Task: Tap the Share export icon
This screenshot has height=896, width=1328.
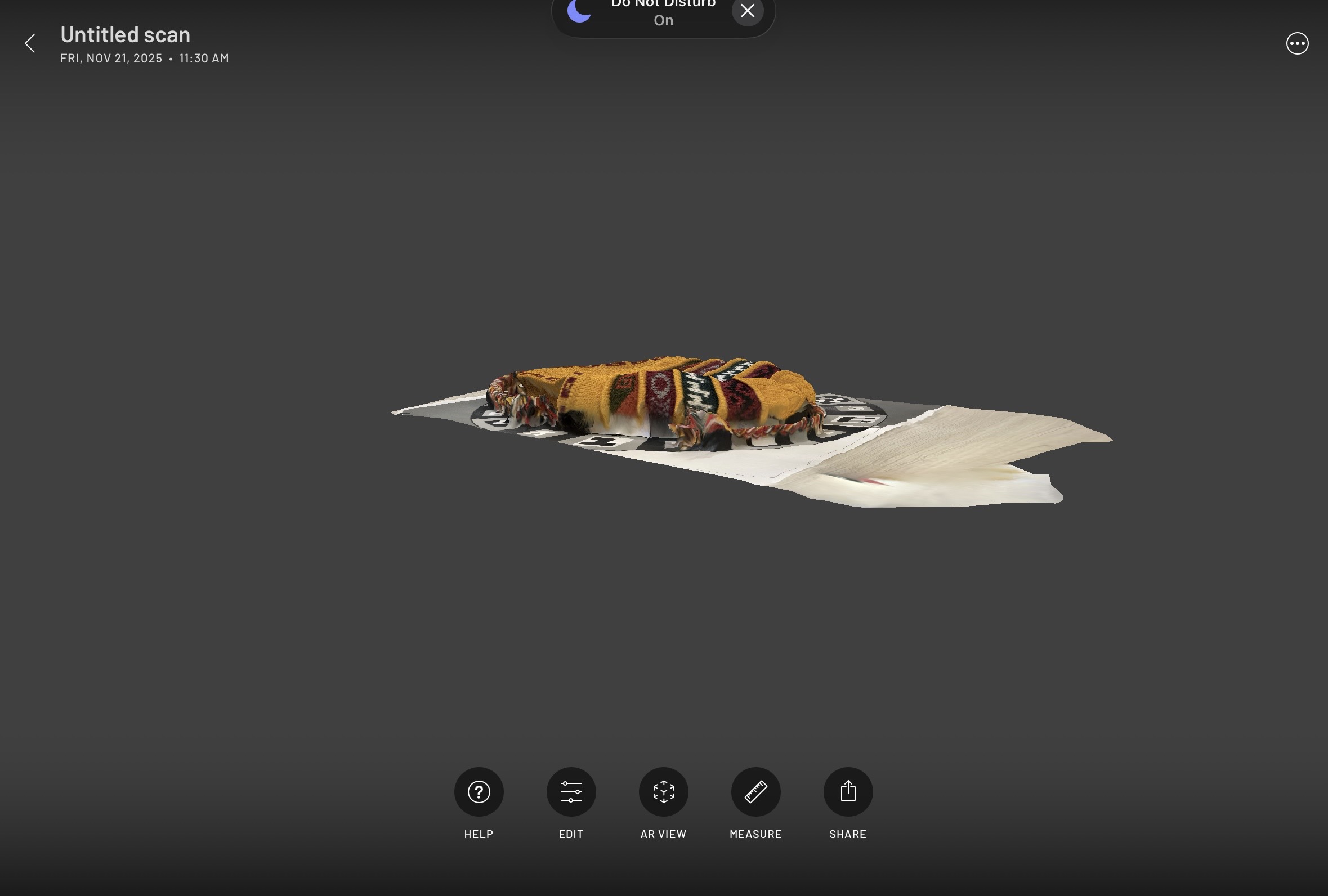Action: click(847, 791)
